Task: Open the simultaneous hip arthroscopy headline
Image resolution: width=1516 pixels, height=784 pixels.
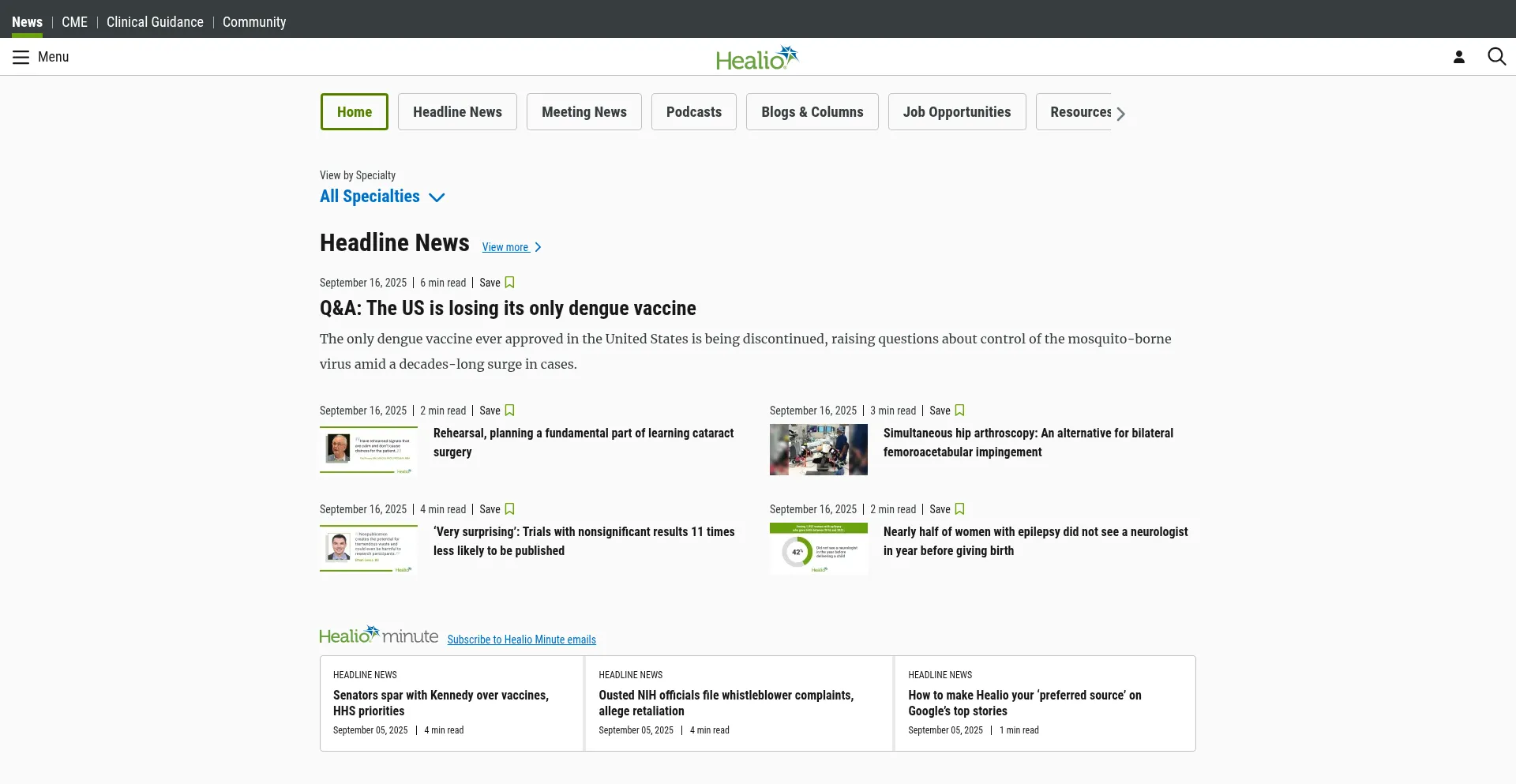Action: click(1028, 442)
